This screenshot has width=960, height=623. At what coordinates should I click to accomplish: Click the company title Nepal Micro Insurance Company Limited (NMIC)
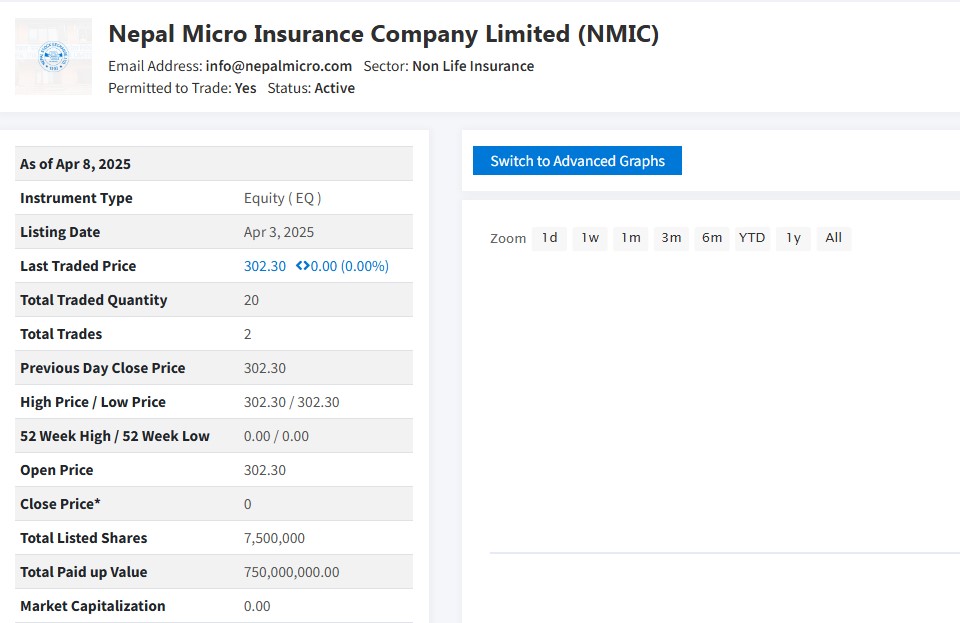click(383, 34)
